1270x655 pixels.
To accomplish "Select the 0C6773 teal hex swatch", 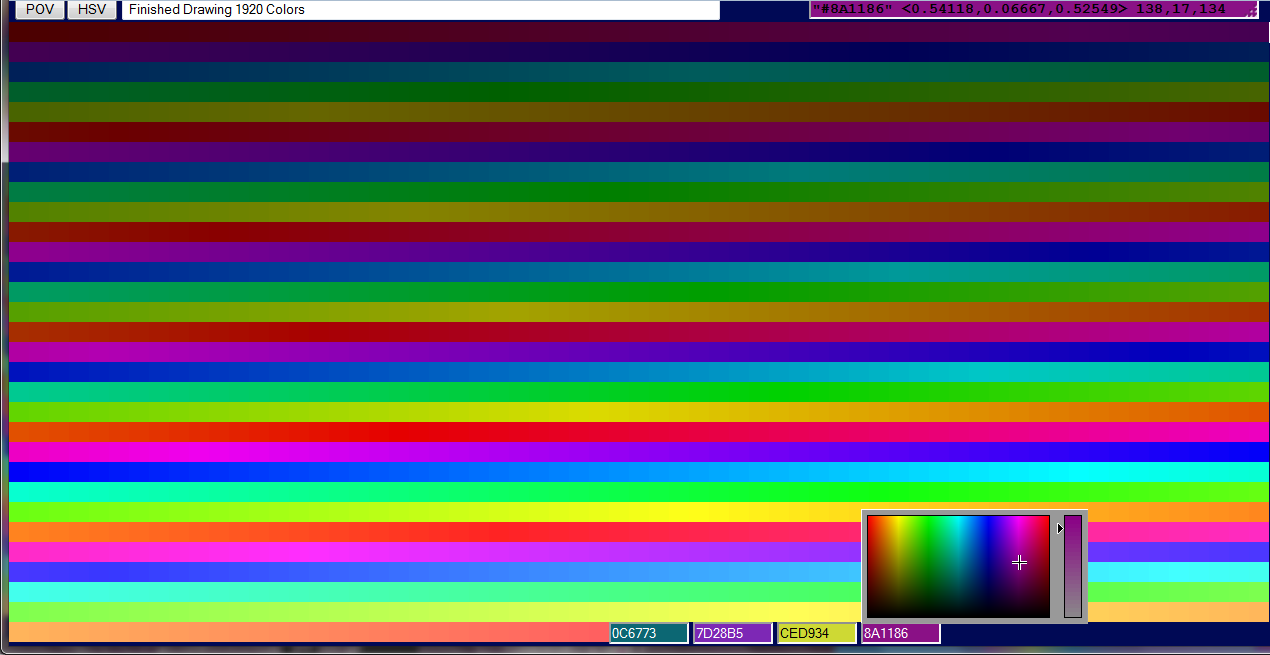I will (x=648, y=633).
